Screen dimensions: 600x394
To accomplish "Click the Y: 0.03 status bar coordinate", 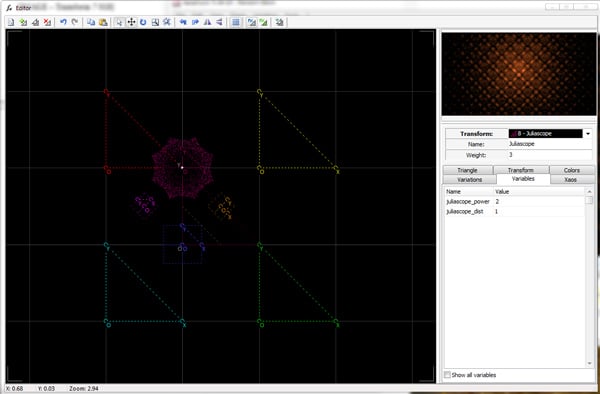I will [46, 389].
